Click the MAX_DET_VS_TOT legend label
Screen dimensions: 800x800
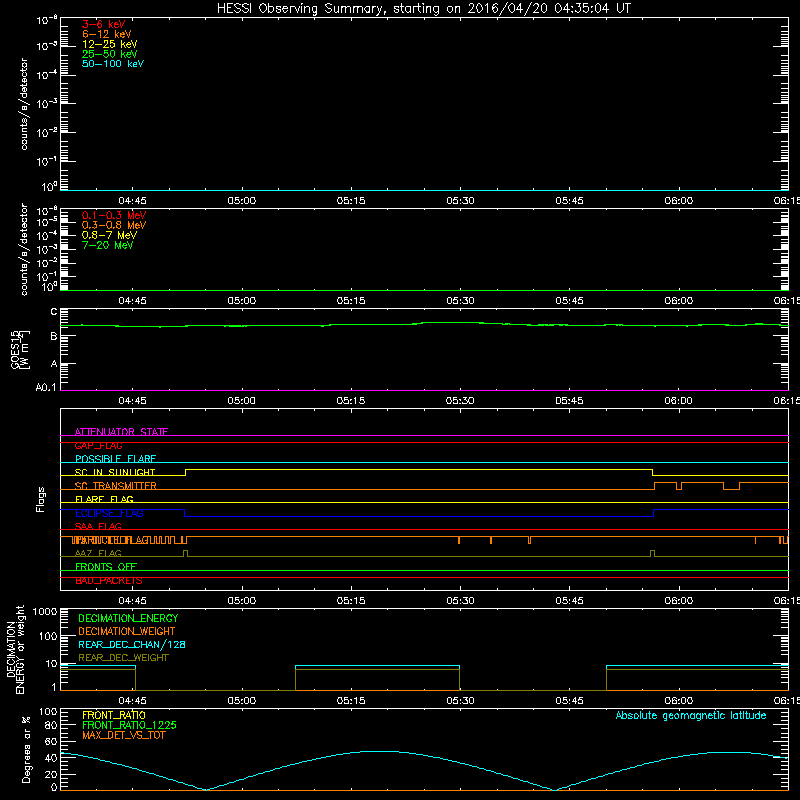(123, 735)
